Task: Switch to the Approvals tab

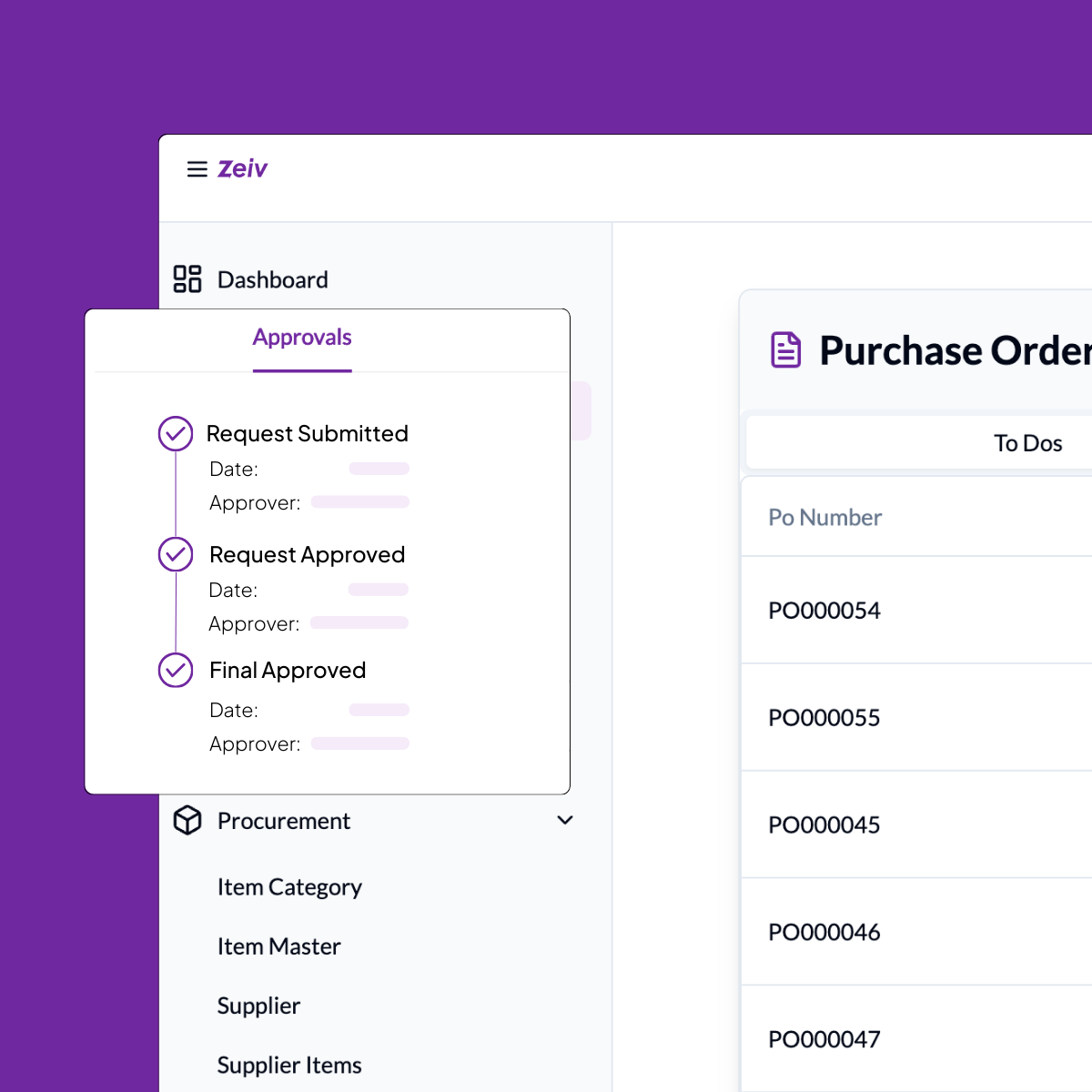Action: click(x=302, y=338)
